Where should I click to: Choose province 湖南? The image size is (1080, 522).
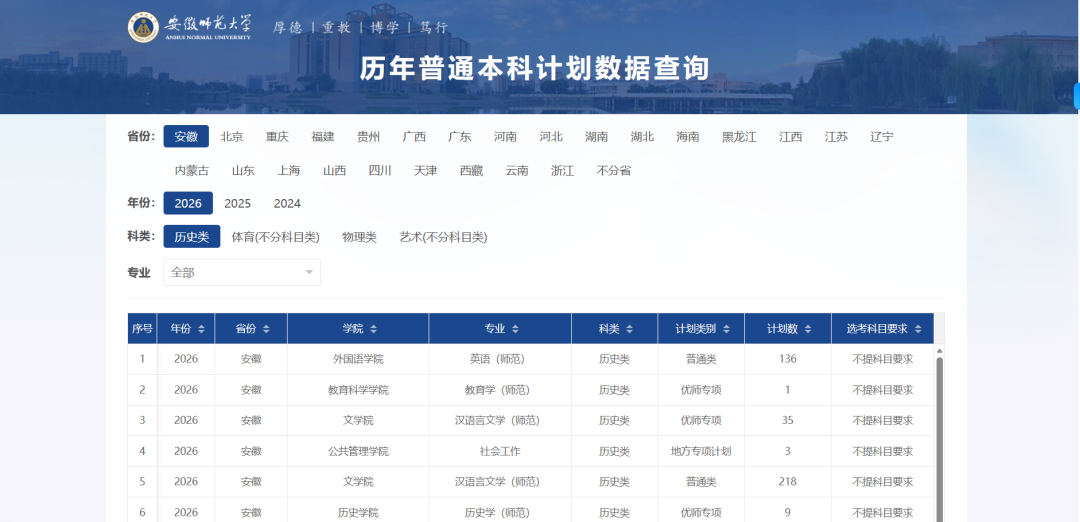pyautogui.click(x=596, y=136)
